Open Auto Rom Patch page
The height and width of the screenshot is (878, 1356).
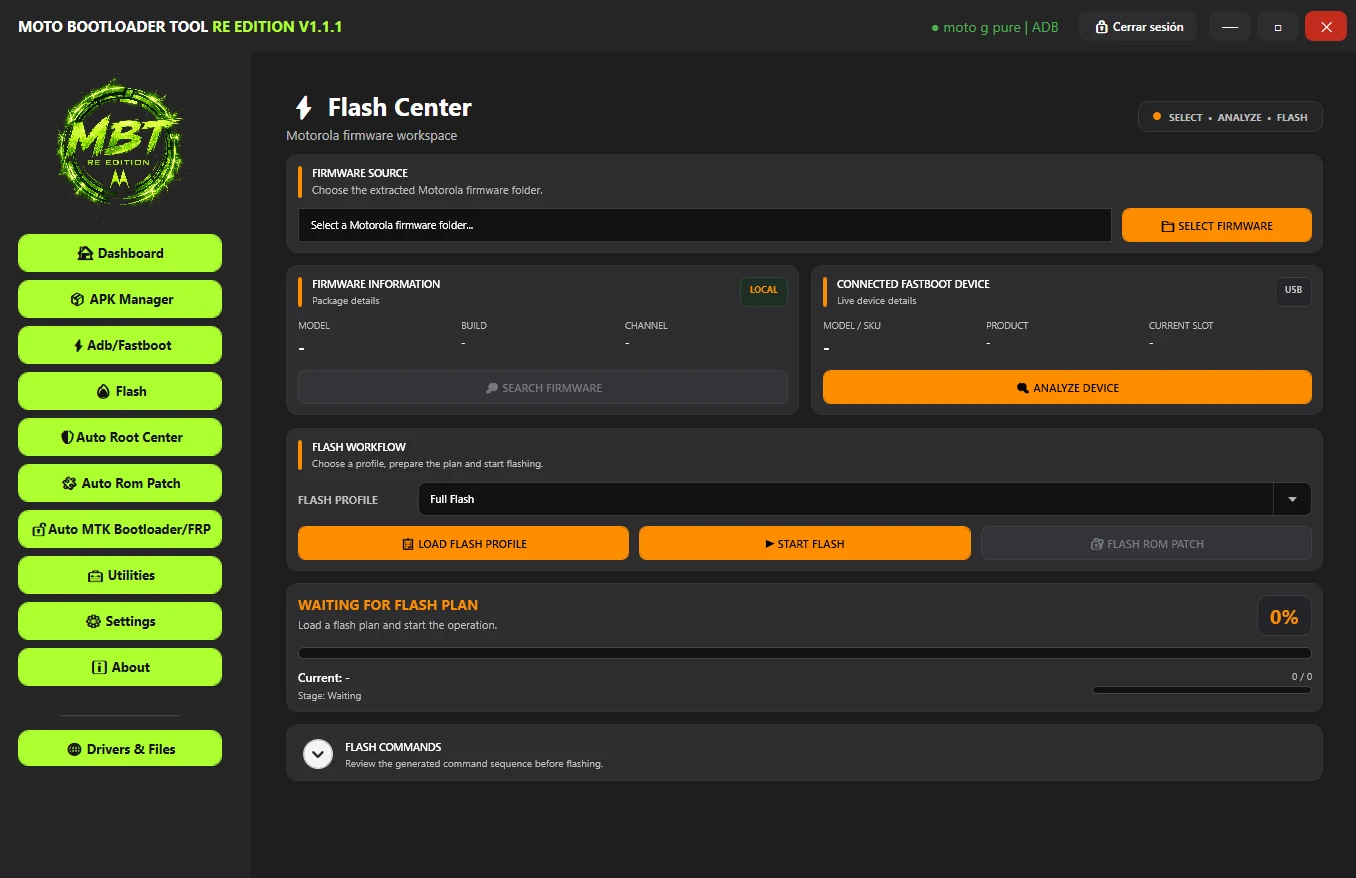(120, 483)
